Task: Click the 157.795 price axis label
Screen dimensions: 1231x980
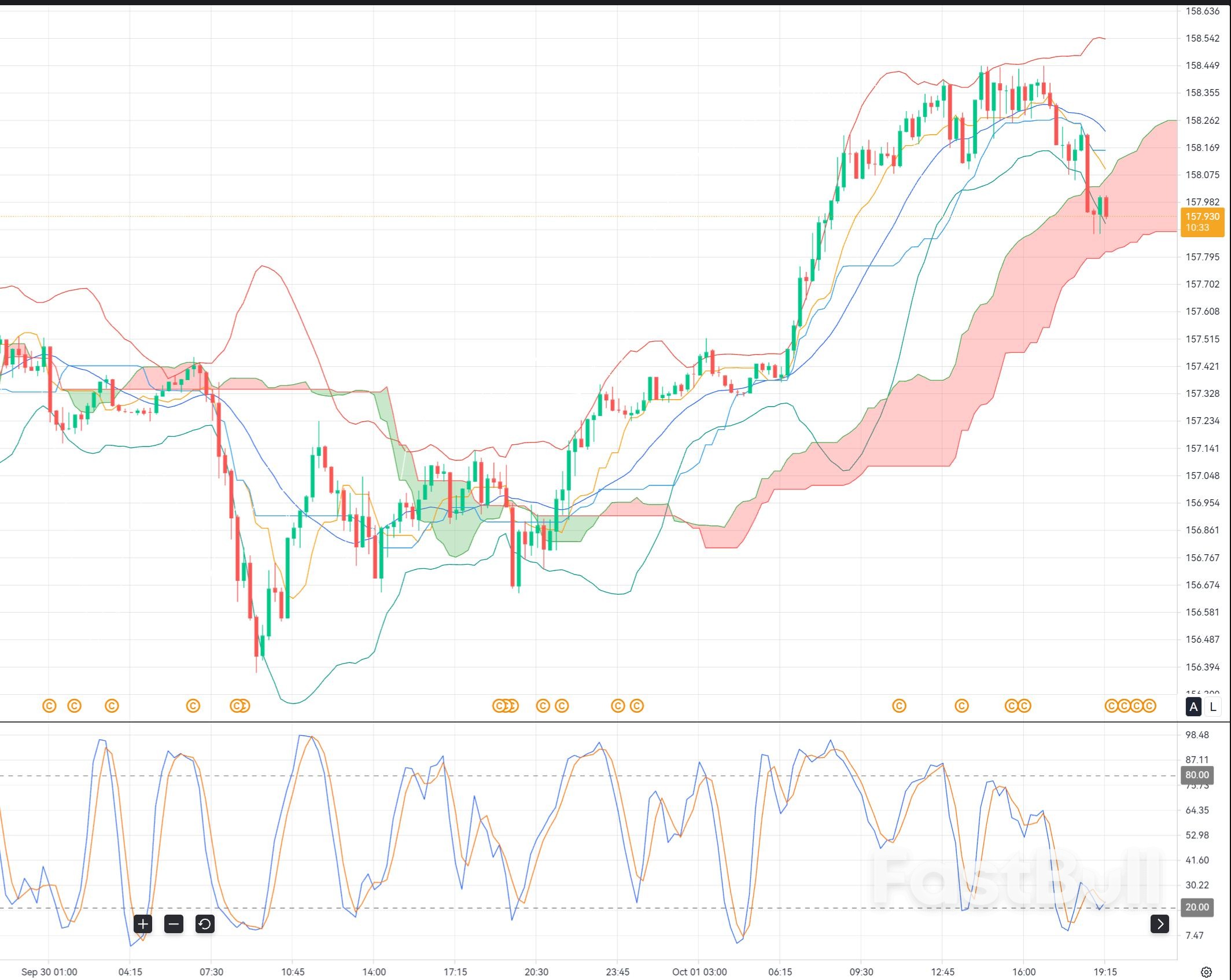Action: [1202, 257]
